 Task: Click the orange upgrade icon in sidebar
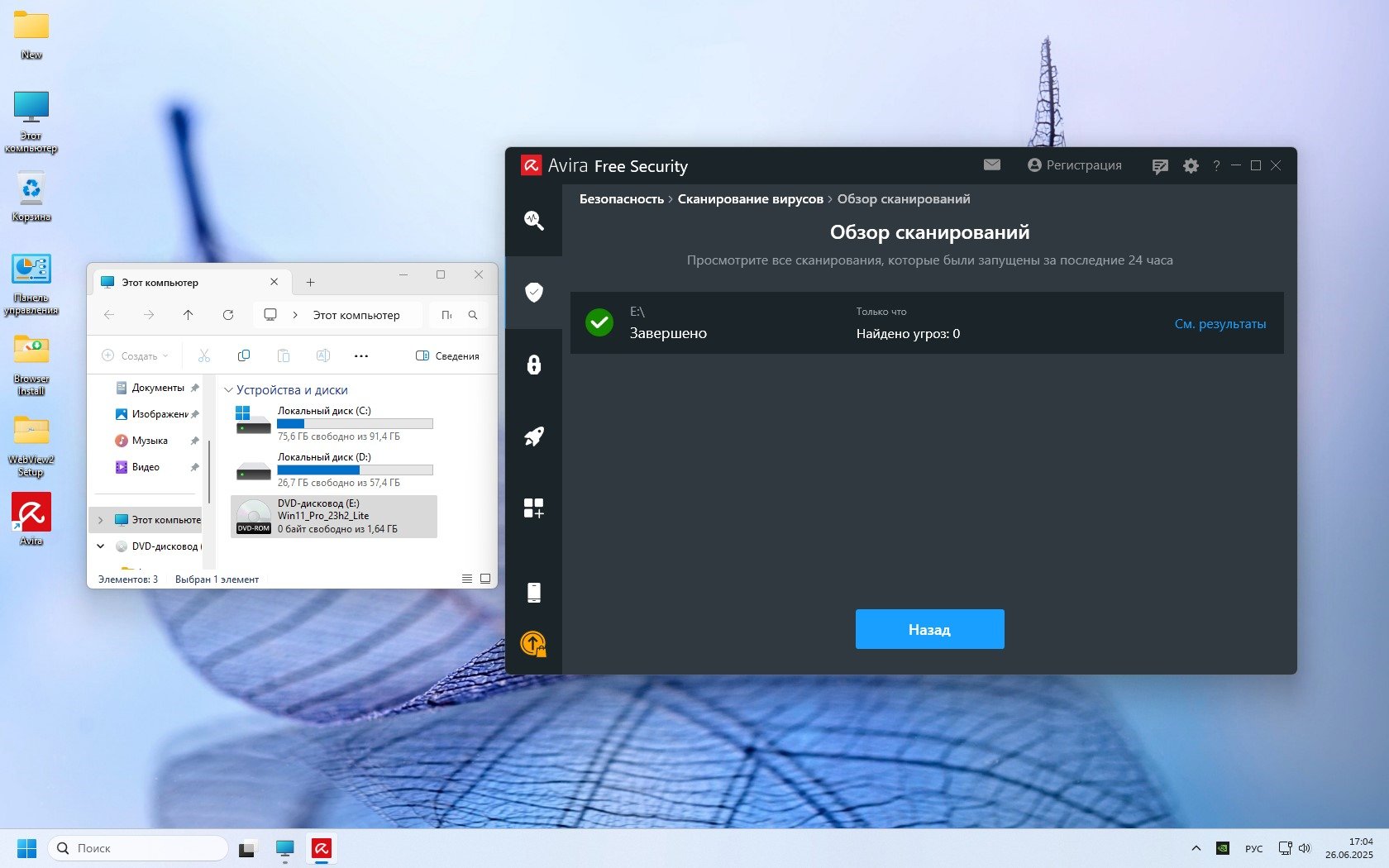(533, 643)
